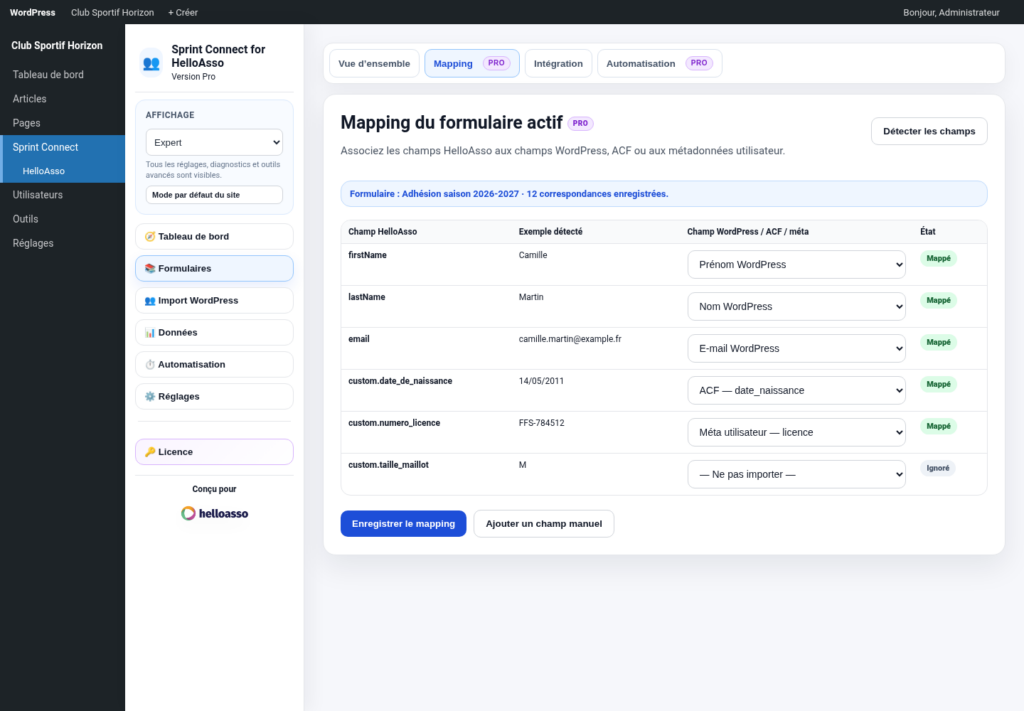This screenshot has width=1024, height=711.
Task: Click the chart icon beside Données
Action: coord(150,332)
